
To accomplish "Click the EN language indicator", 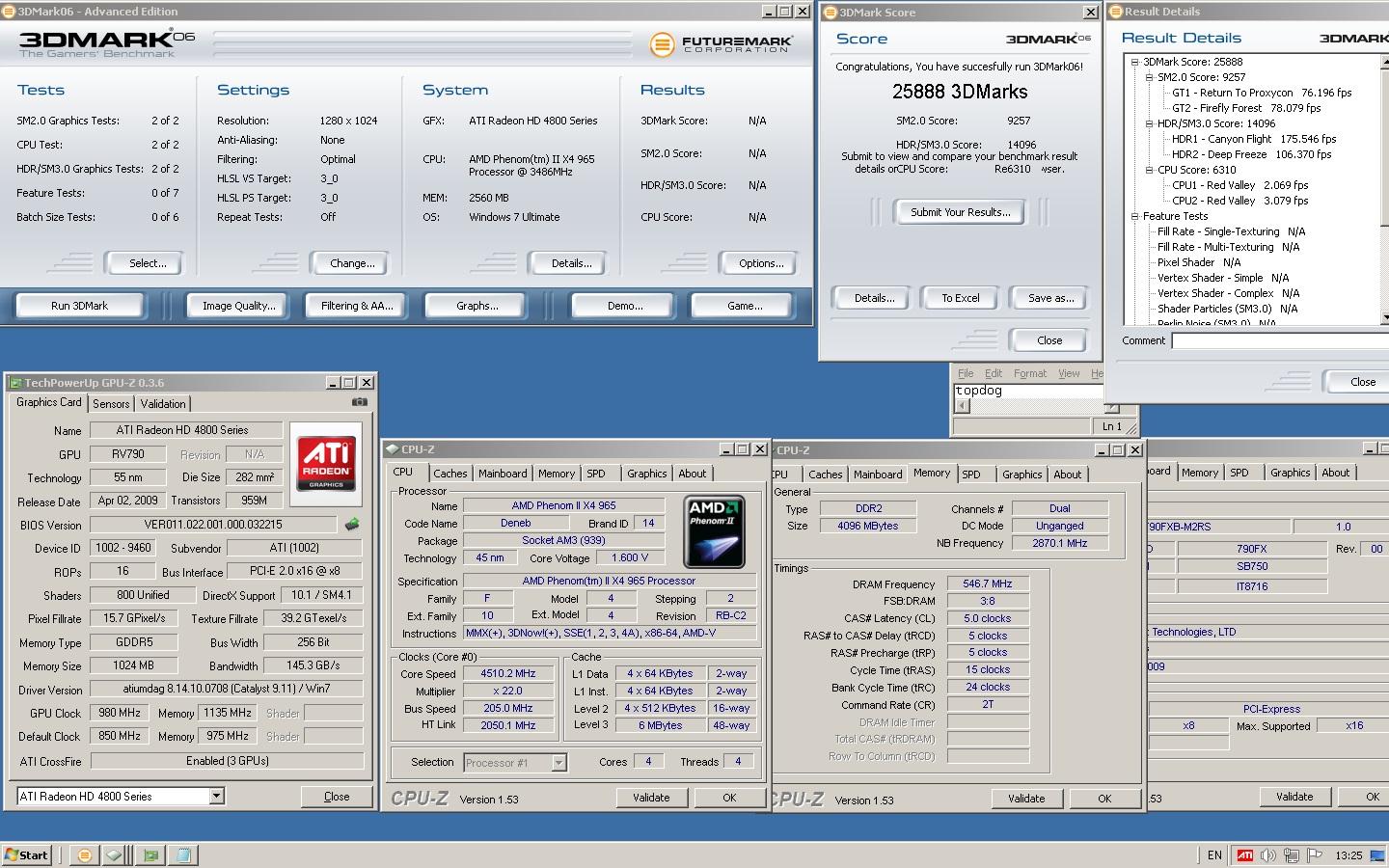I will (x=1214, y=854).
